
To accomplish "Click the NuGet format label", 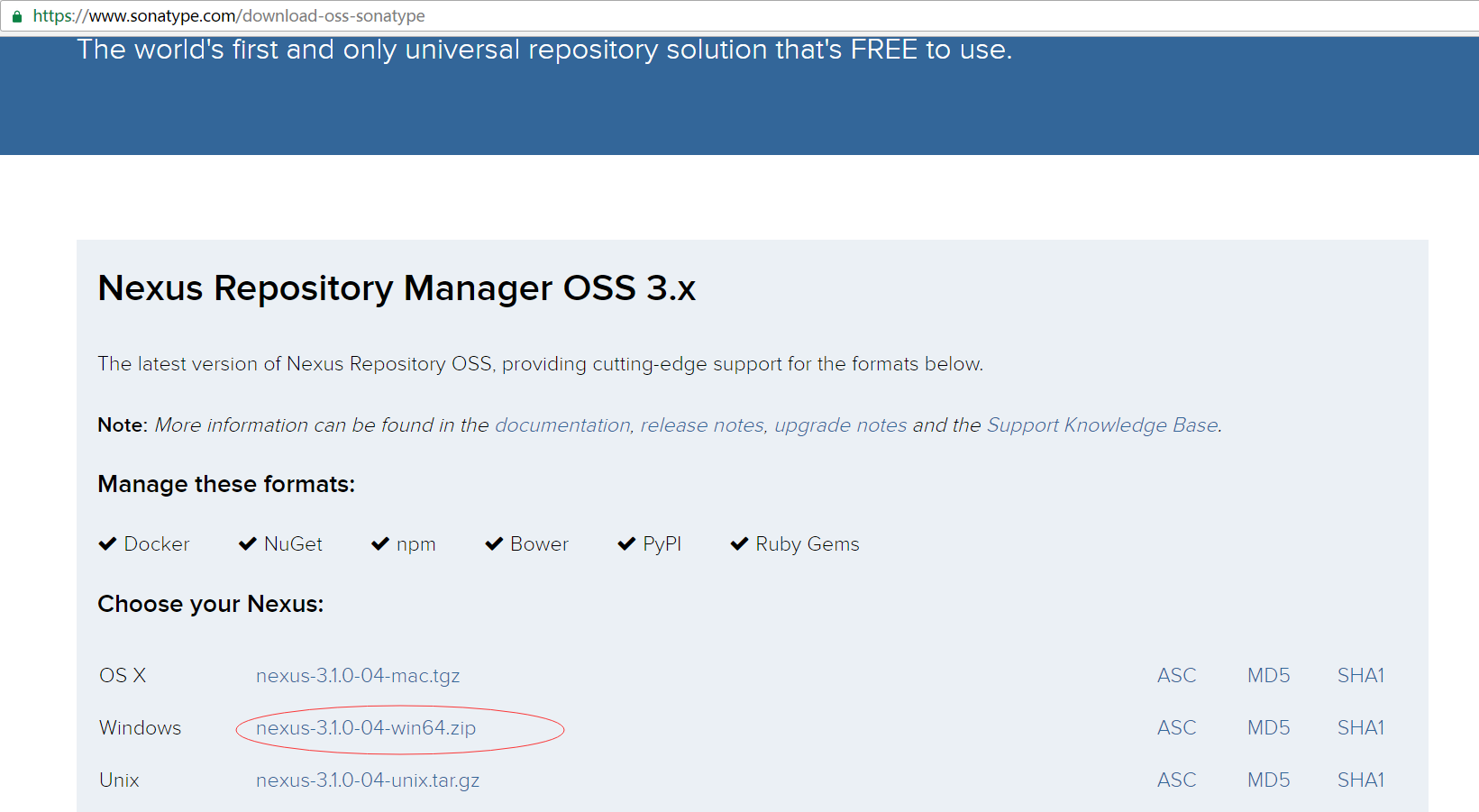I will point(293,544).
